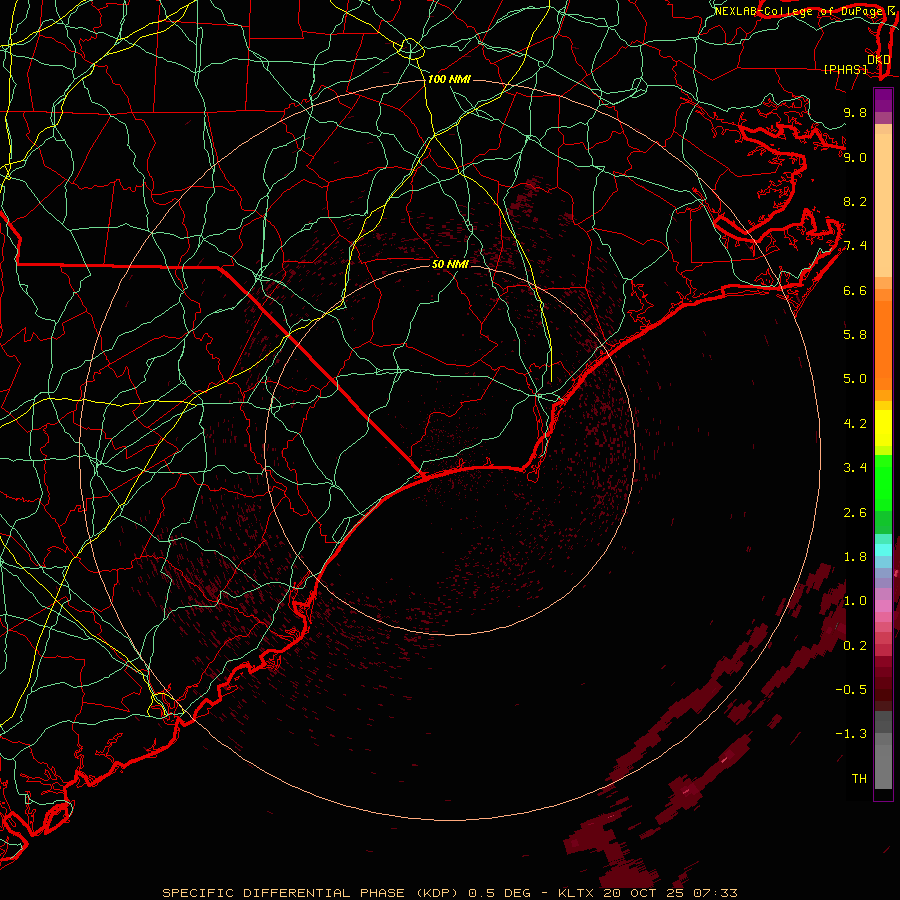Click the purple top segment of the color bar

point(883,100)
